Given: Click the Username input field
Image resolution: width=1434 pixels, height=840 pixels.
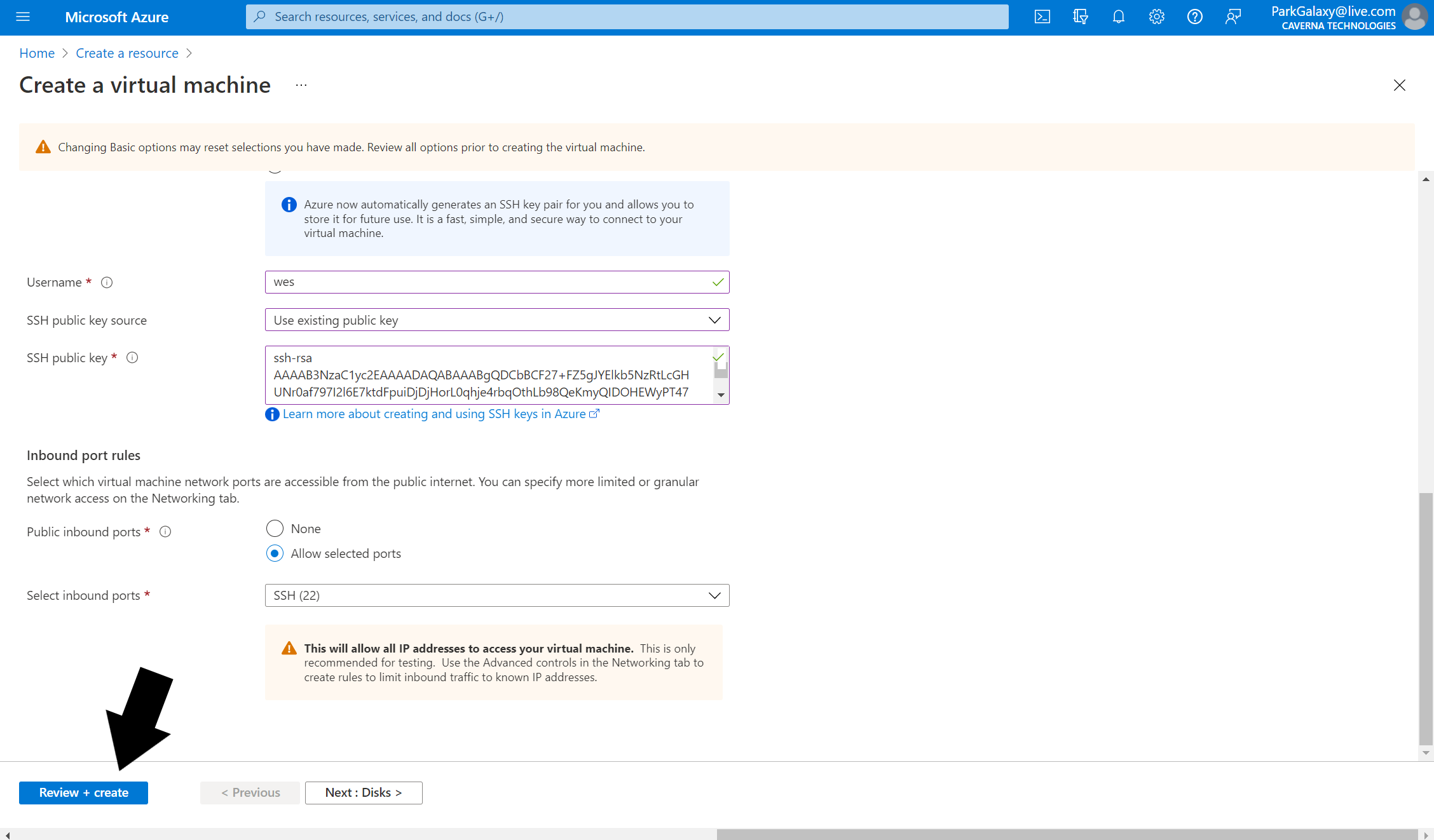Looking at the screenshot, I should pyautogui.click(x=497, y=281).
